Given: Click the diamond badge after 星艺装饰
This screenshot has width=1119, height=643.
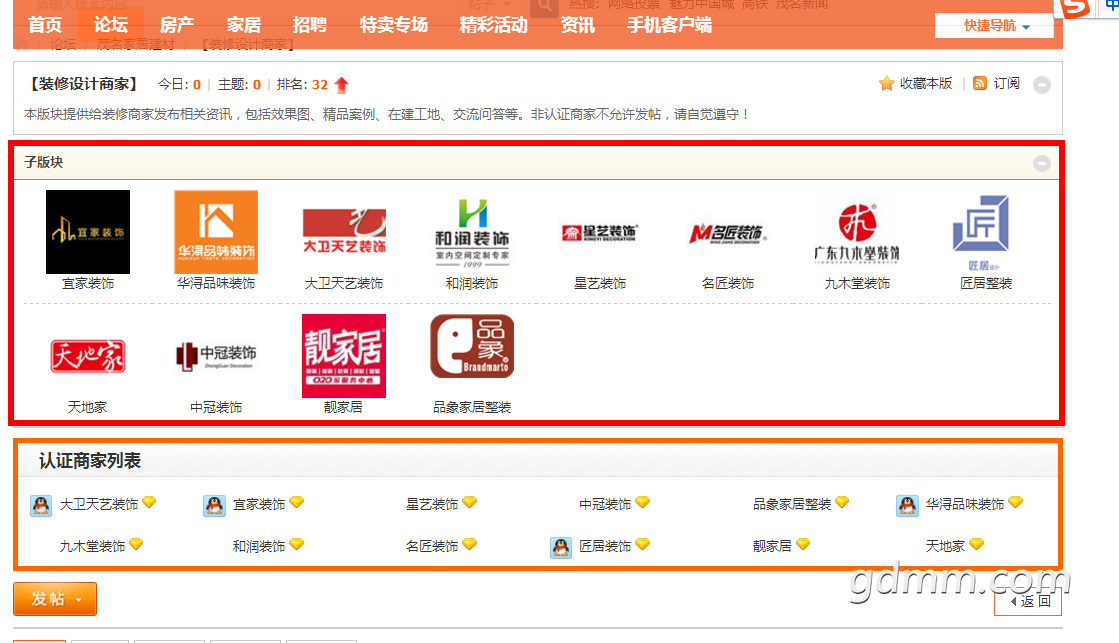Looking at the screenshot, I should [470, 502].
